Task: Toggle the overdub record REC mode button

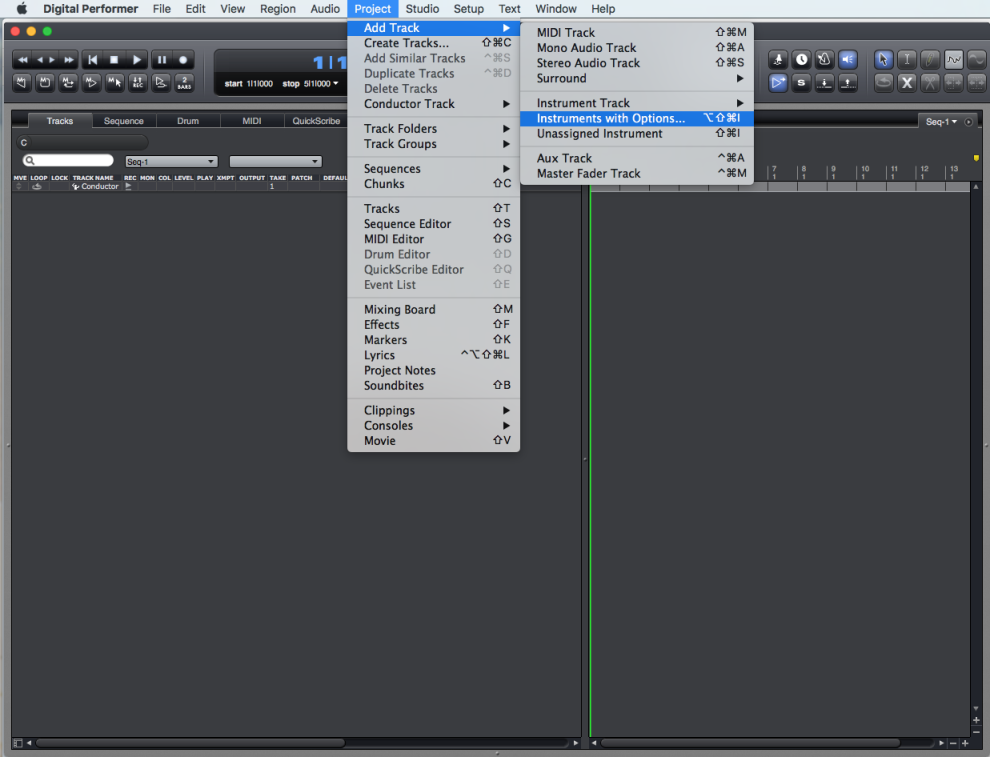Action: 138,83
